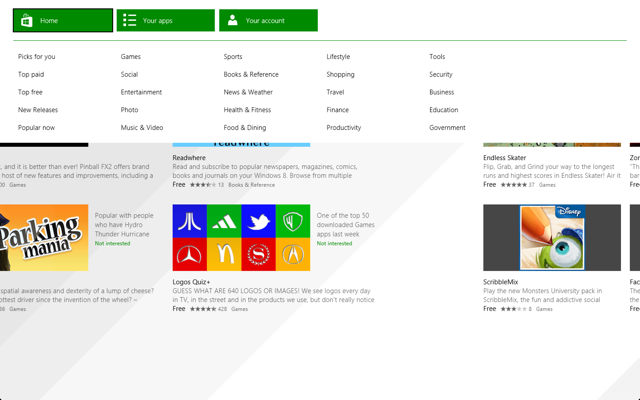Open the Government category

coord(447,128)
